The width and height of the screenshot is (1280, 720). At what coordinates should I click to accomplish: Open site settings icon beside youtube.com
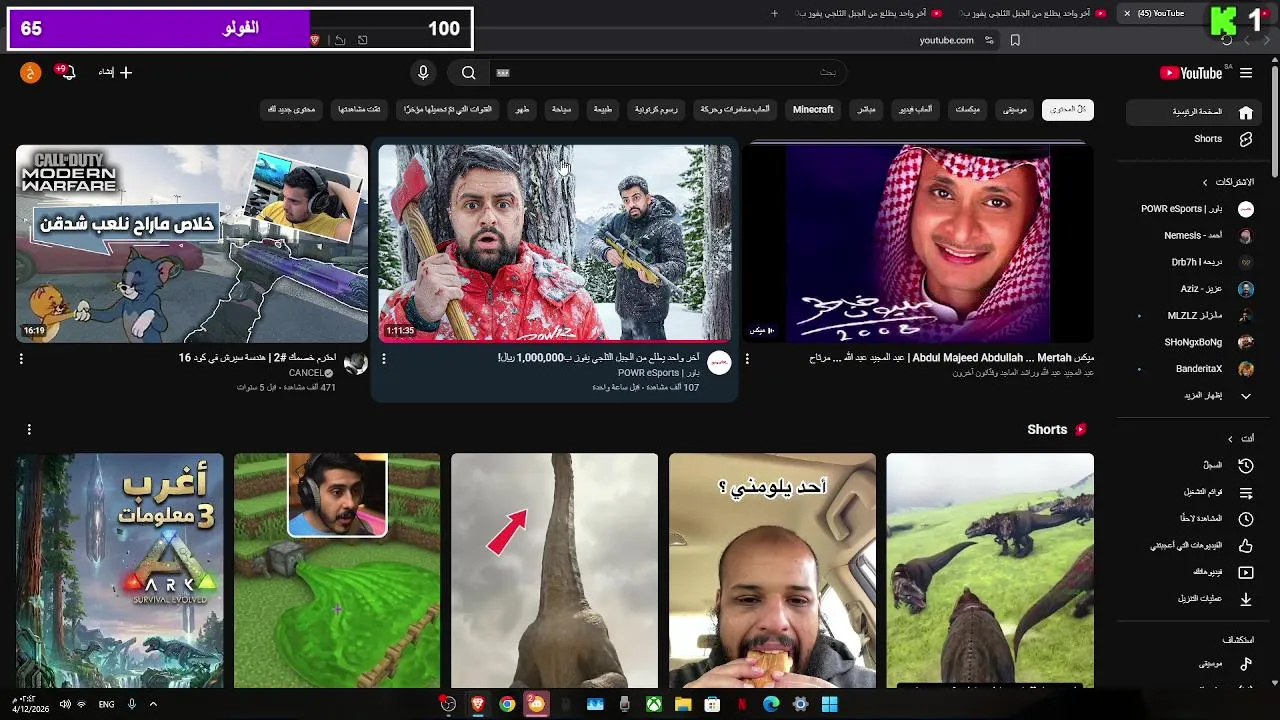pyautogui.click(x=989, y=40)
